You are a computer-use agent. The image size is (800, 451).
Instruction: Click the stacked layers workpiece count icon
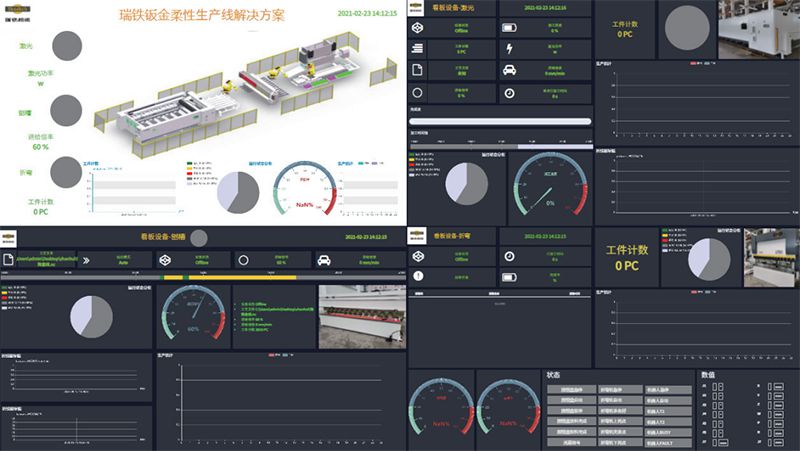(417, 48)
